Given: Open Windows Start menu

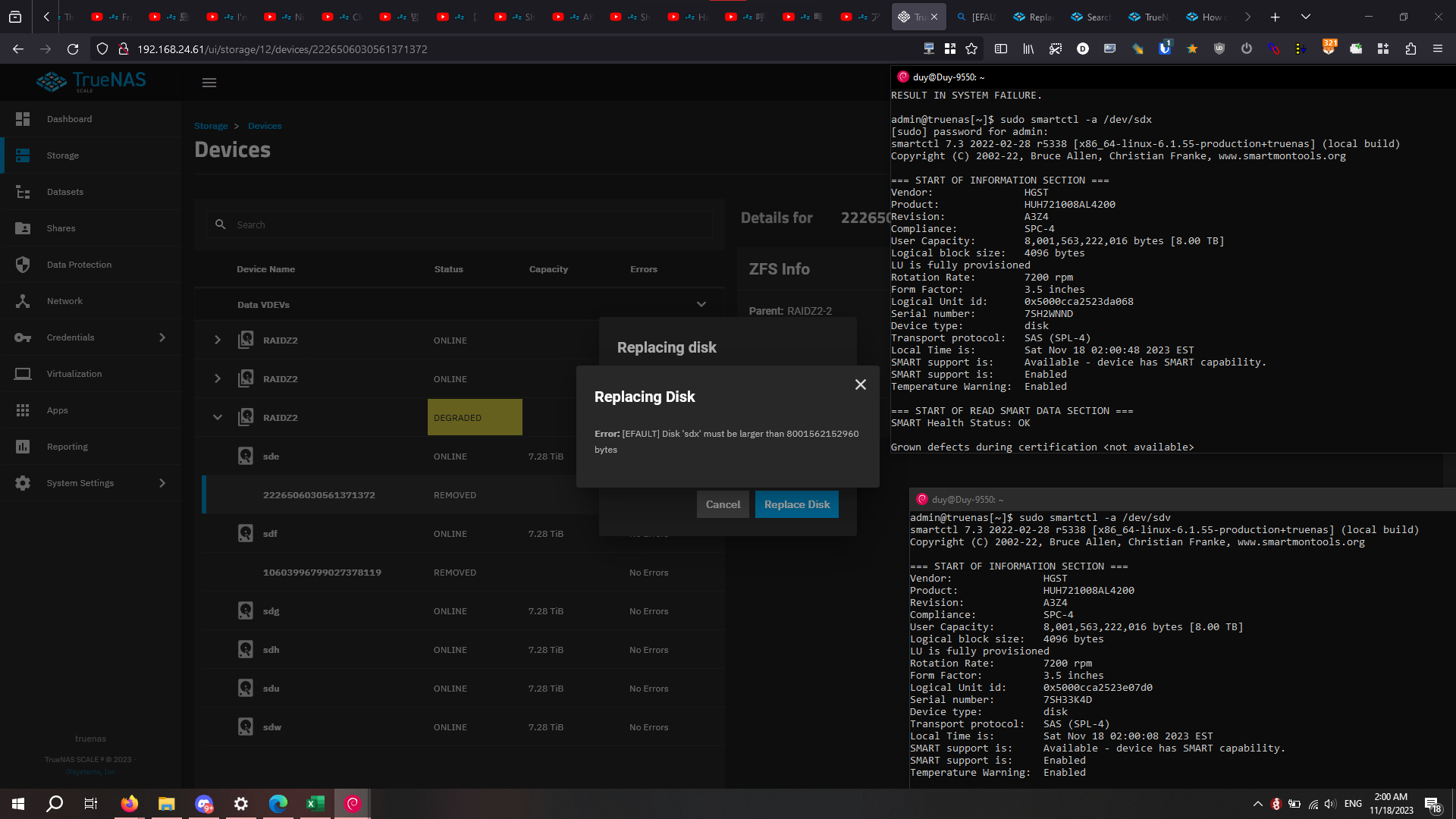Looking at the screenshot, I should coord(18,804).
